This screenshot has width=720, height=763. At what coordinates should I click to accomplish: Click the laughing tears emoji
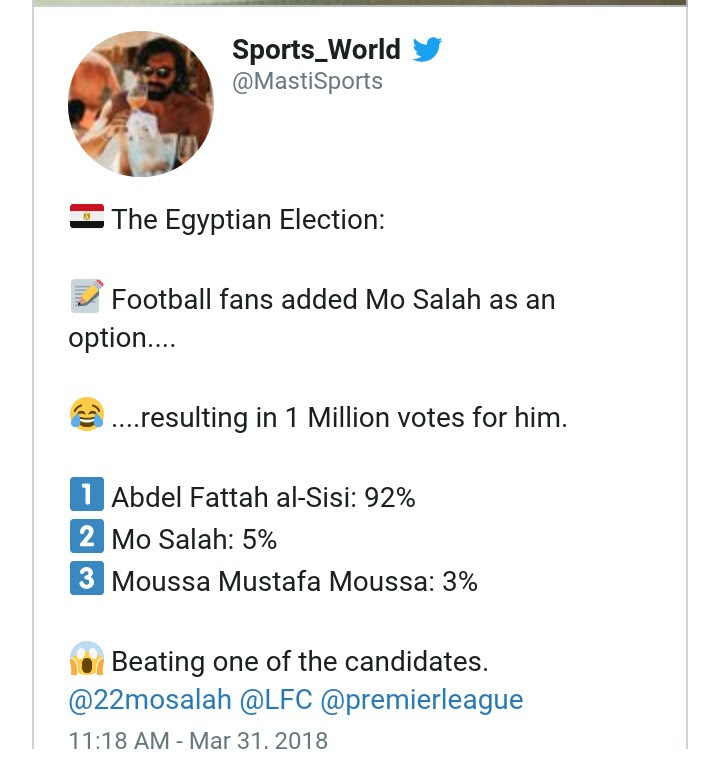[87, 414]
